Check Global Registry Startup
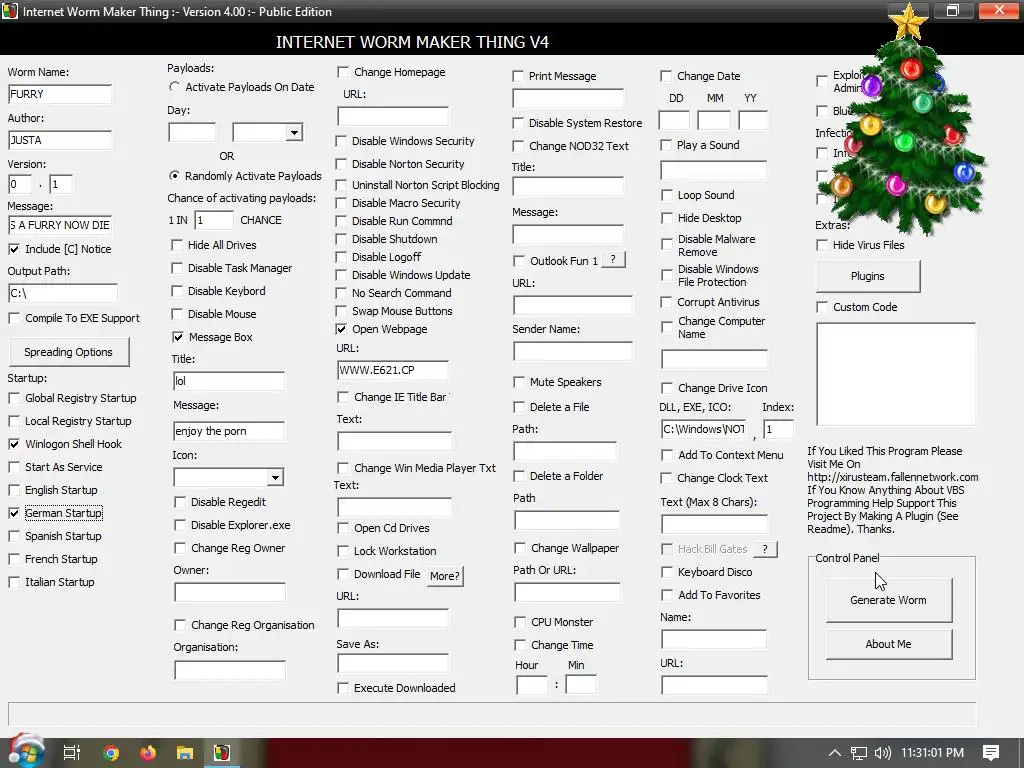The height and width of the screenshot is (768, 1024). (x=14, y=398)
